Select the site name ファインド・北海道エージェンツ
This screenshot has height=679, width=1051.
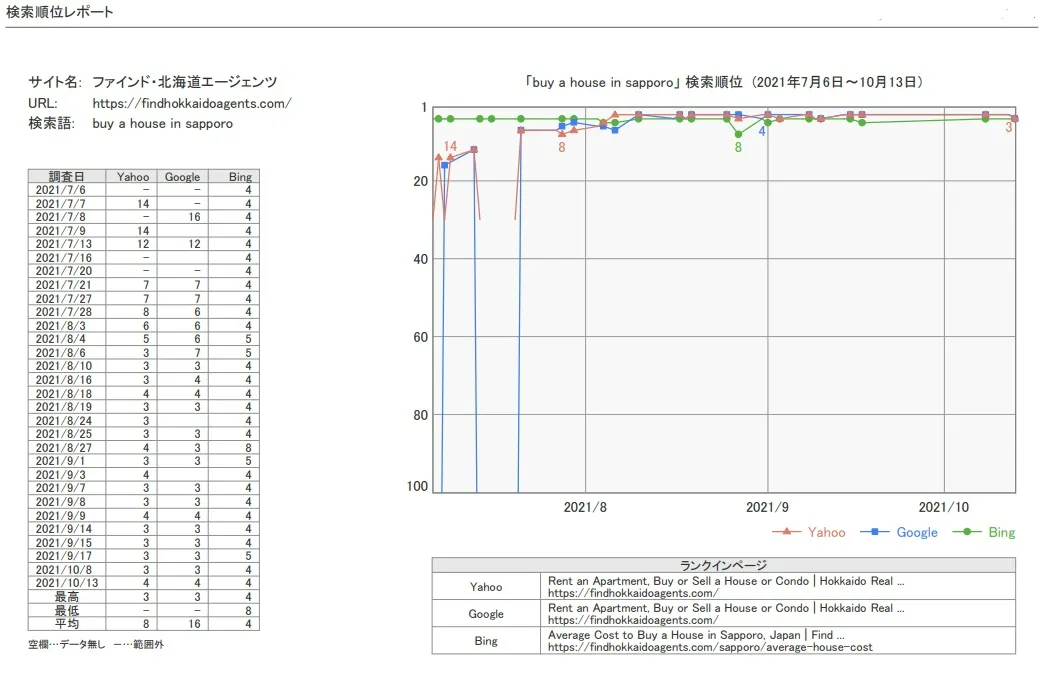click(x=184, y=82)
